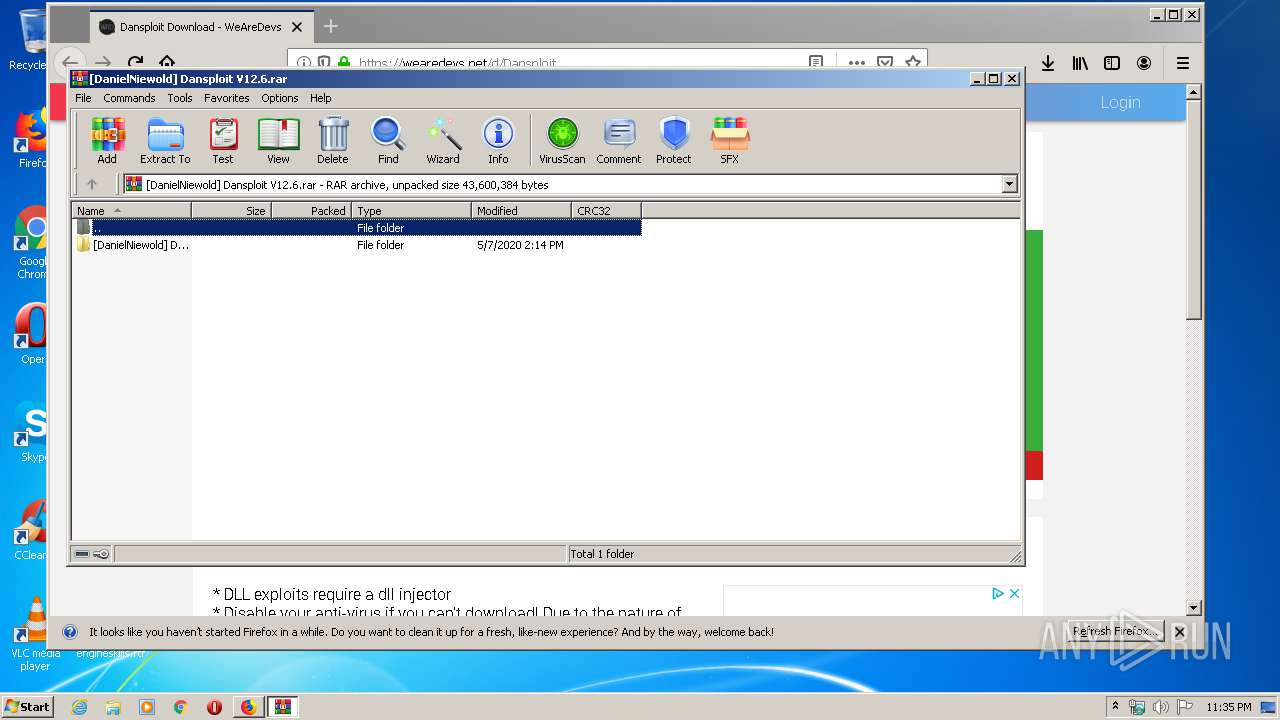Open WinRAR File menu
The height and width of the screenshot is (720, 1280).
pos(83,98)
